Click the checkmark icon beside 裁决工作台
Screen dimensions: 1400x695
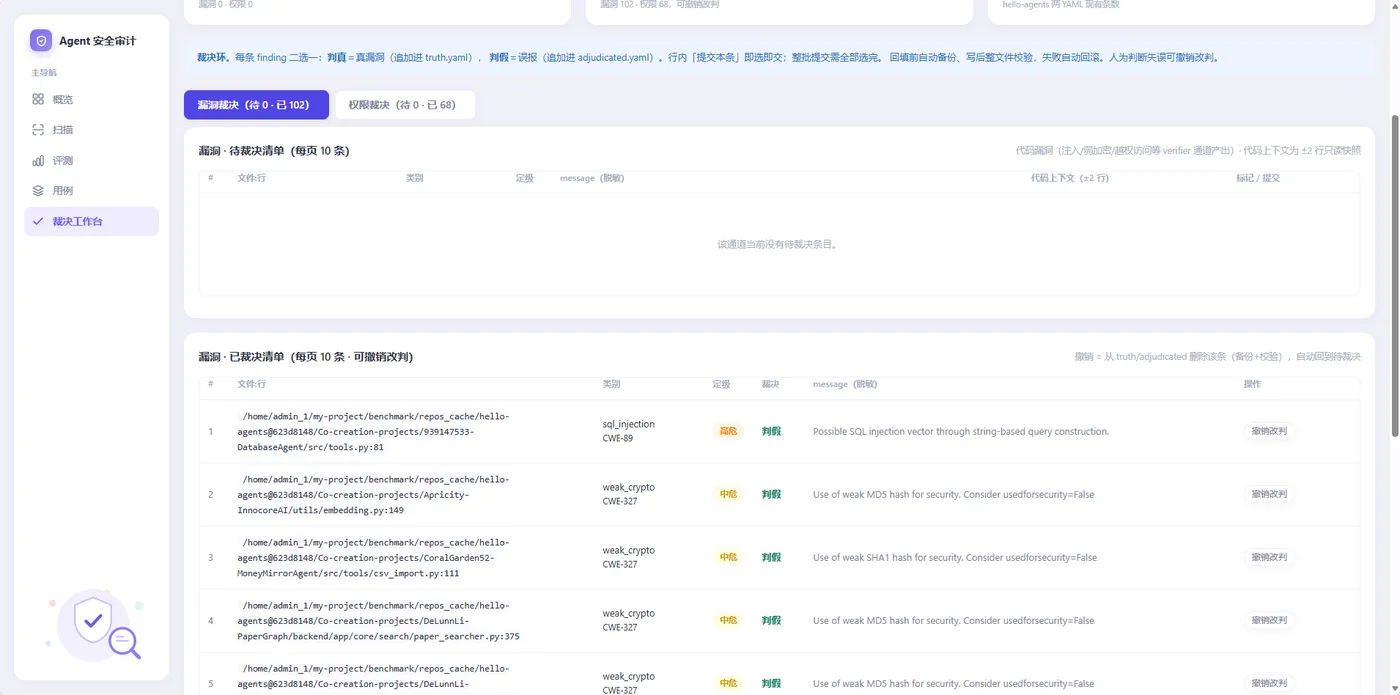[x=38, y=221]
